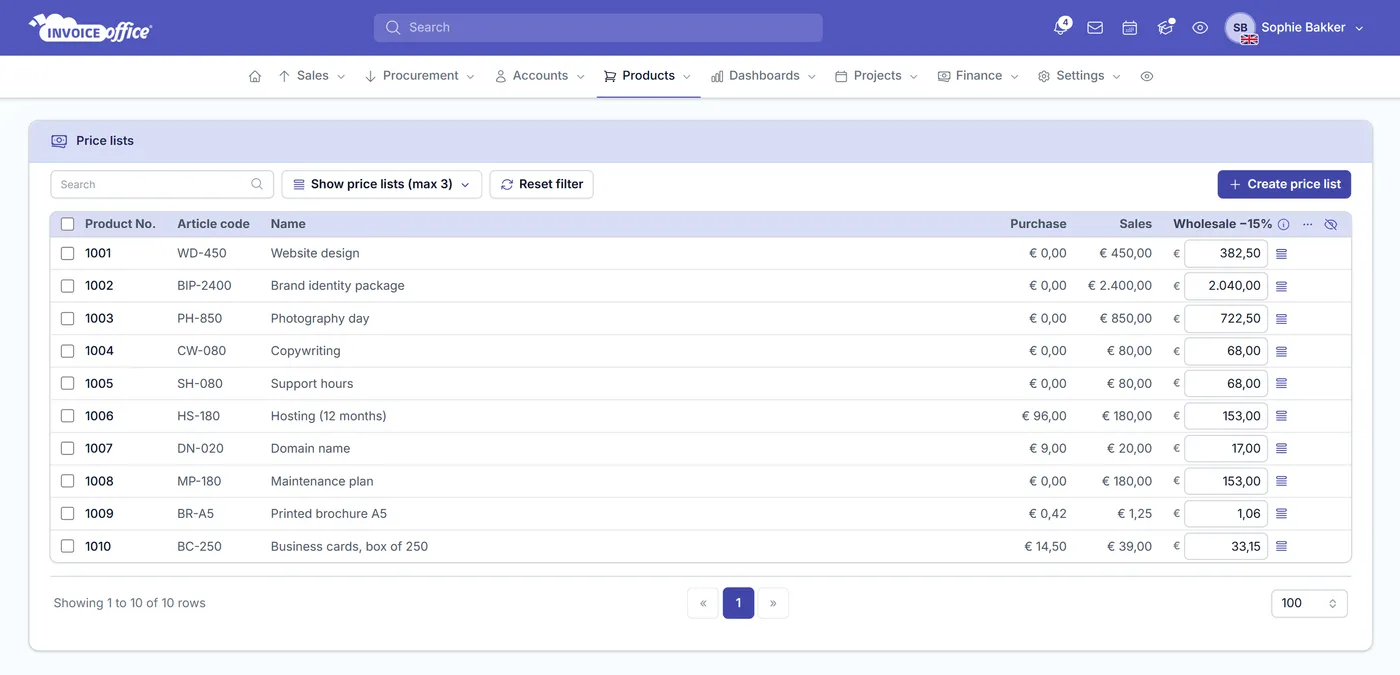Sort by Article code column header
1400x675 pixels.
(213, 224)
